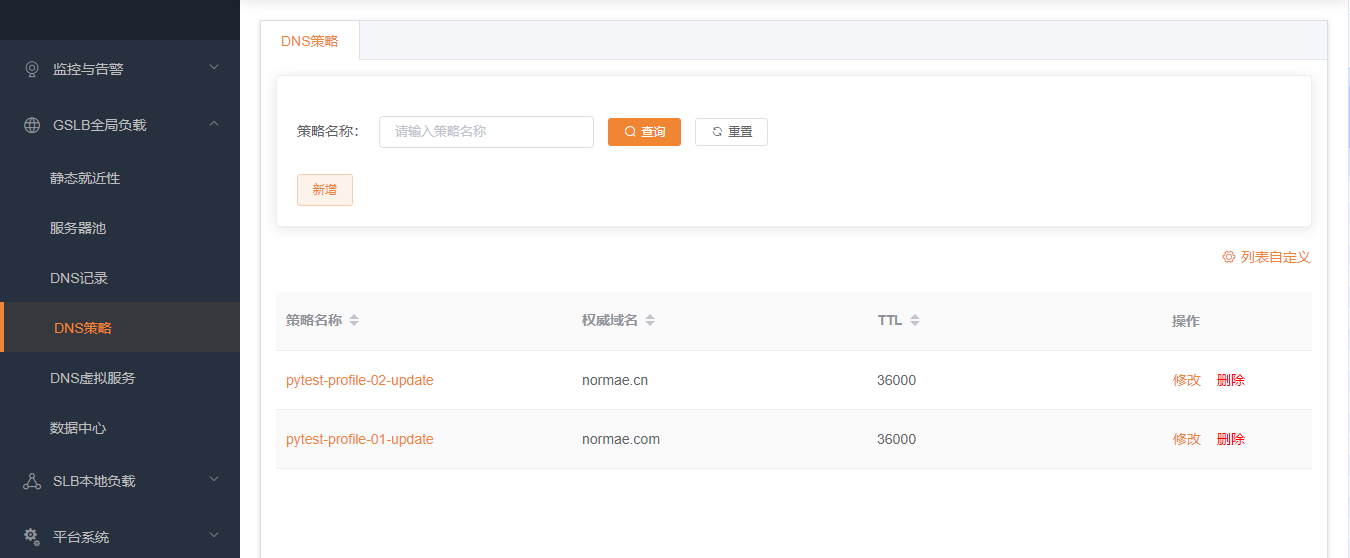This screenshot has width=1350, height=558.
Task: Open pytest-profile-02-update policy link
Action: click(x=360, y=380)
